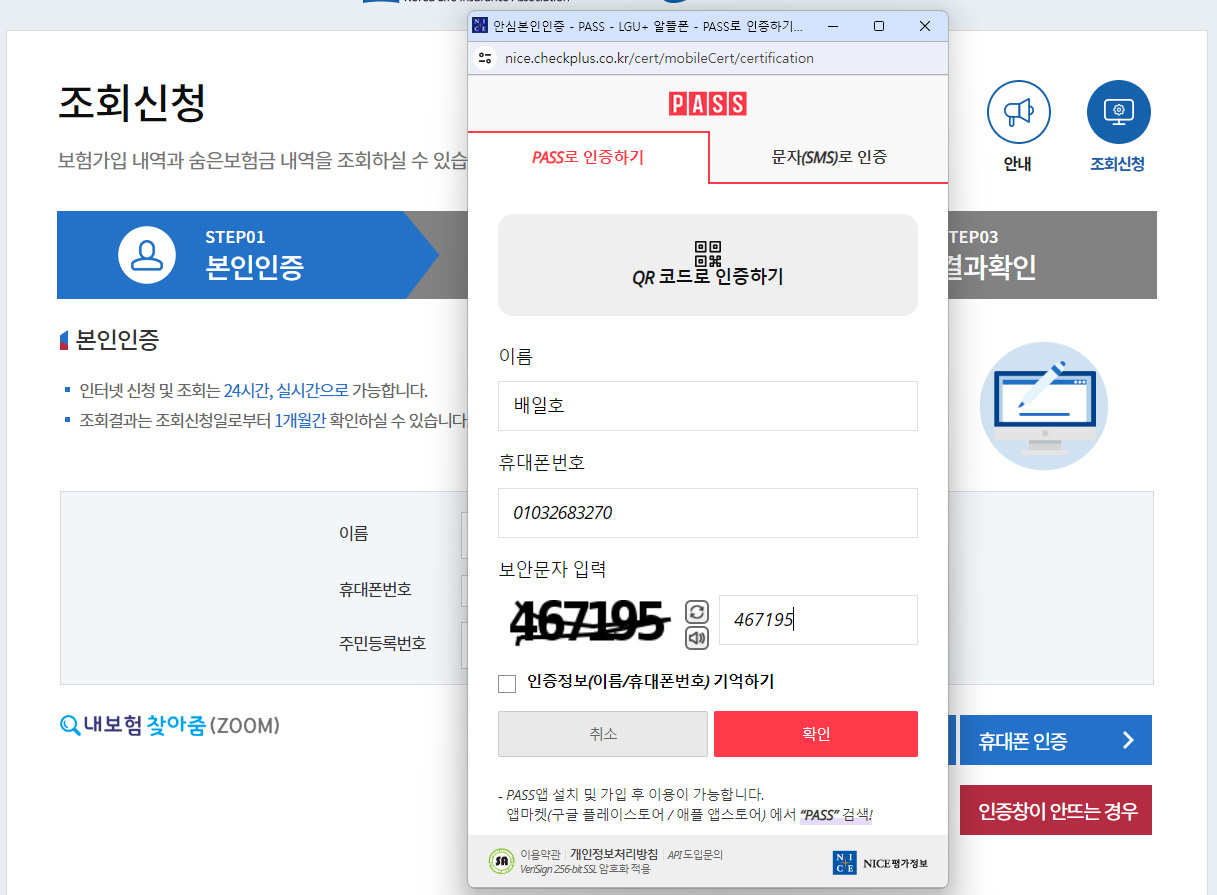Click the 취소 button
1217x895 pixels.
click(603, 734)
